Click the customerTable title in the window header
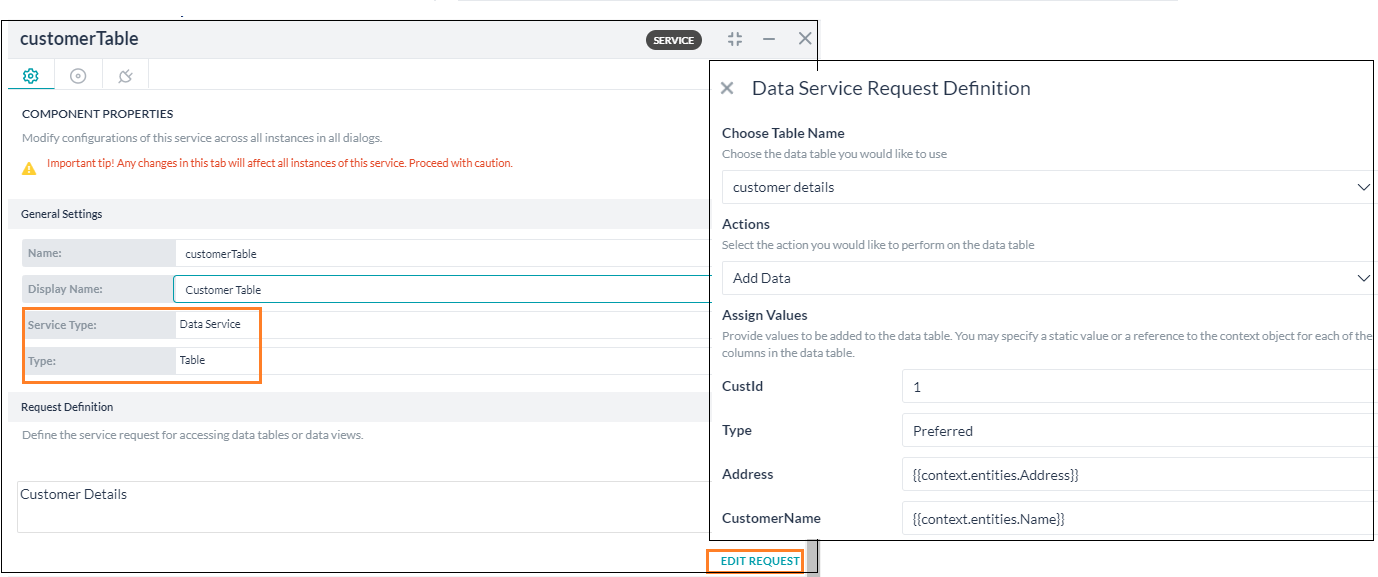The image size is (1378, 577). (78, 39)
